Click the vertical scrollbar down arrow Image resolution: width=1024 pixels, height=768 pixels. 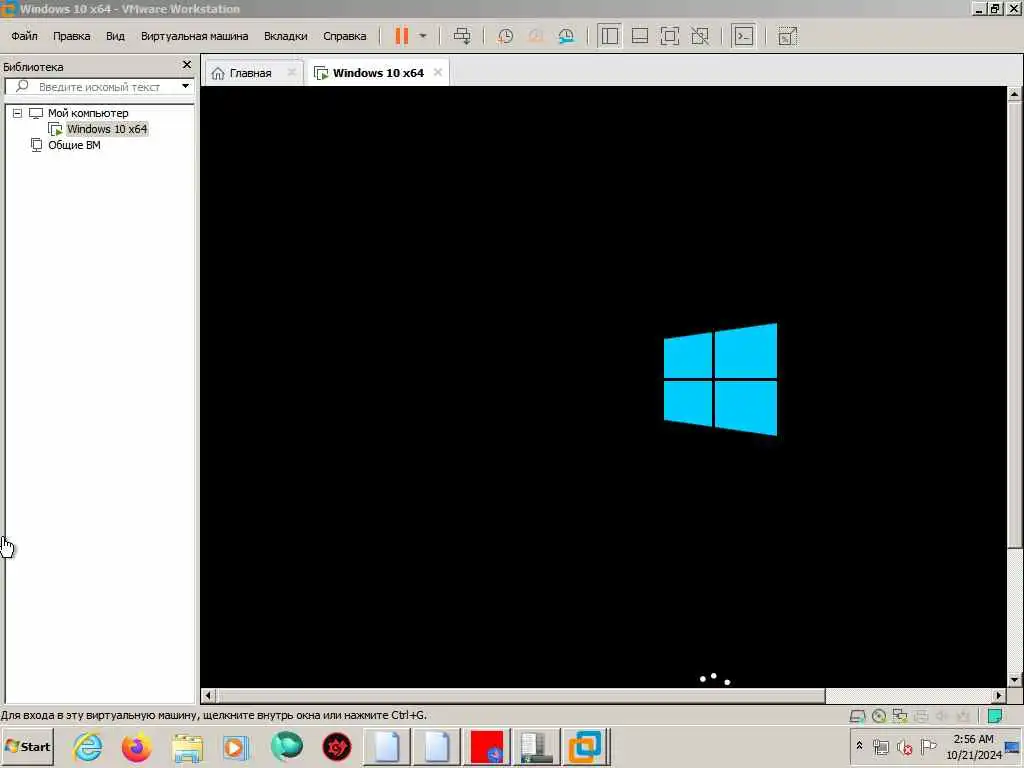[x=1014, y=680]
